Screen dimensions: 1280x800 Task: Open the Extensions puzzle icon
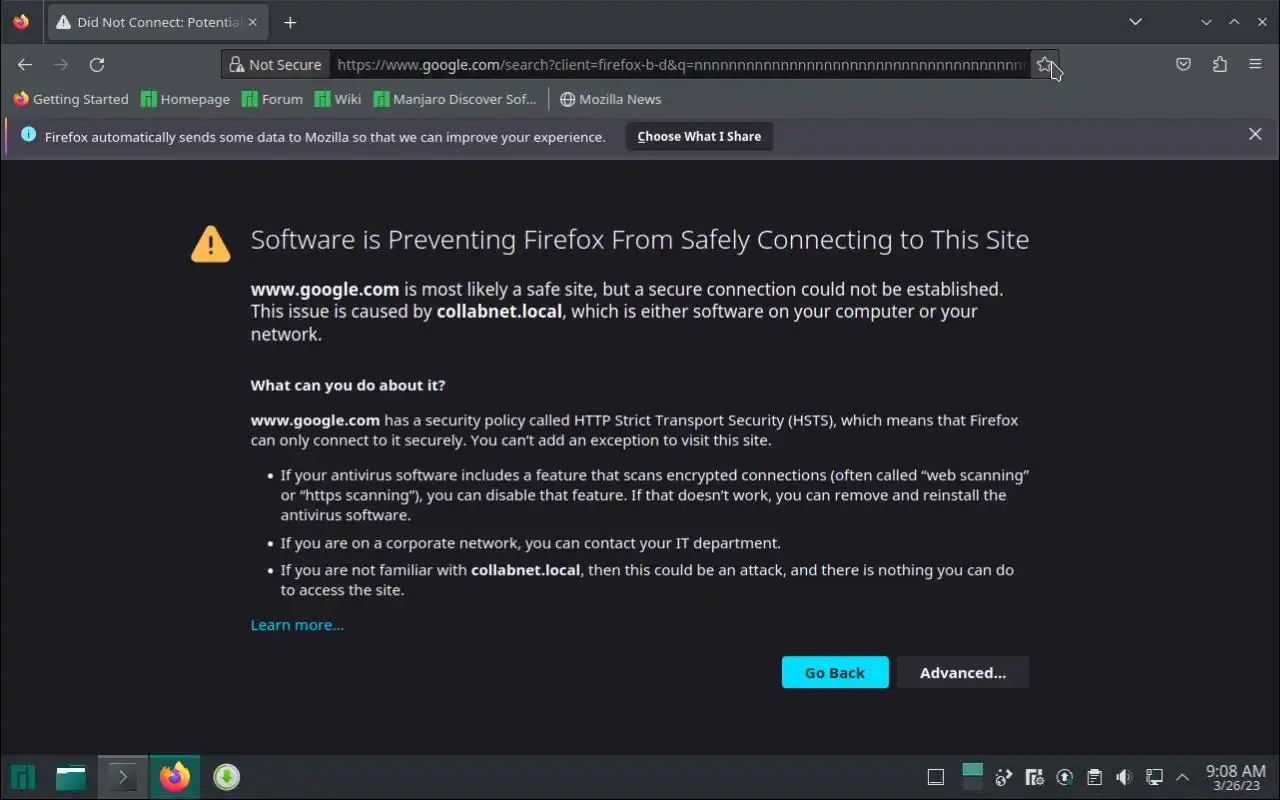[1219, 64]
